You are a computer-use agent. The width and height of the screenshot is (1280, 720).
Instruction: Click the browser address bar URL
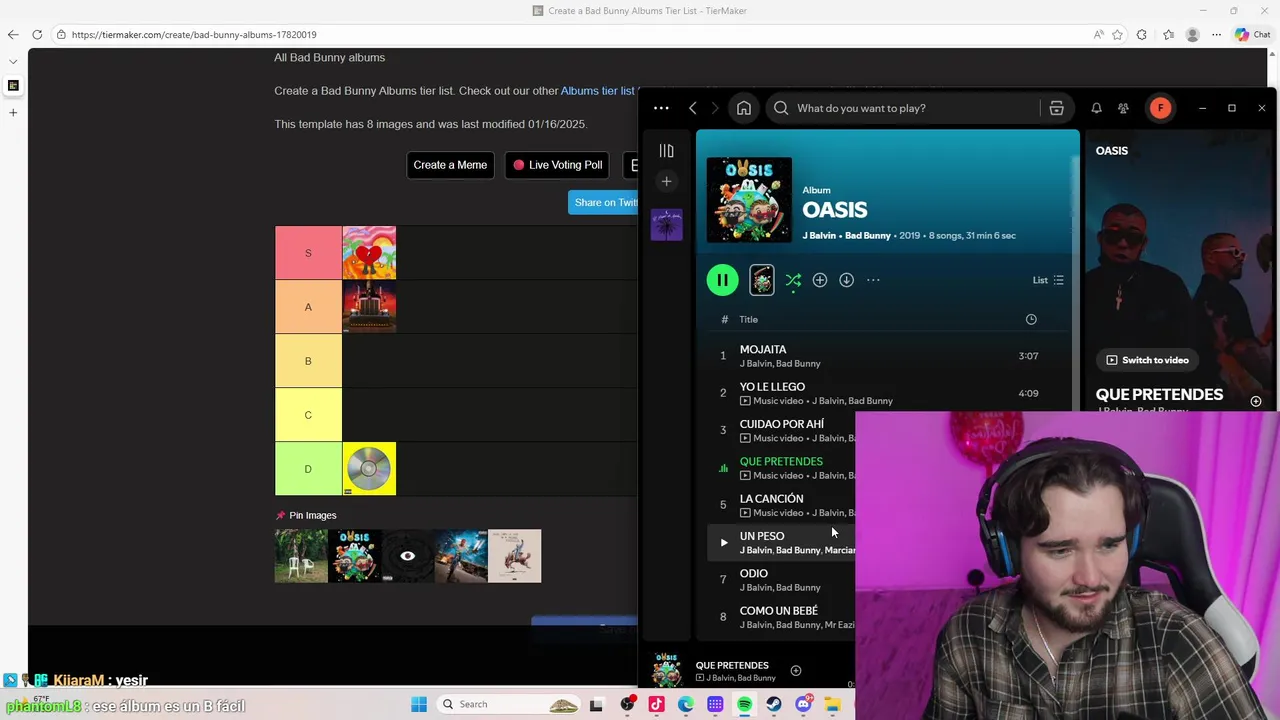(x=194, y=35)
